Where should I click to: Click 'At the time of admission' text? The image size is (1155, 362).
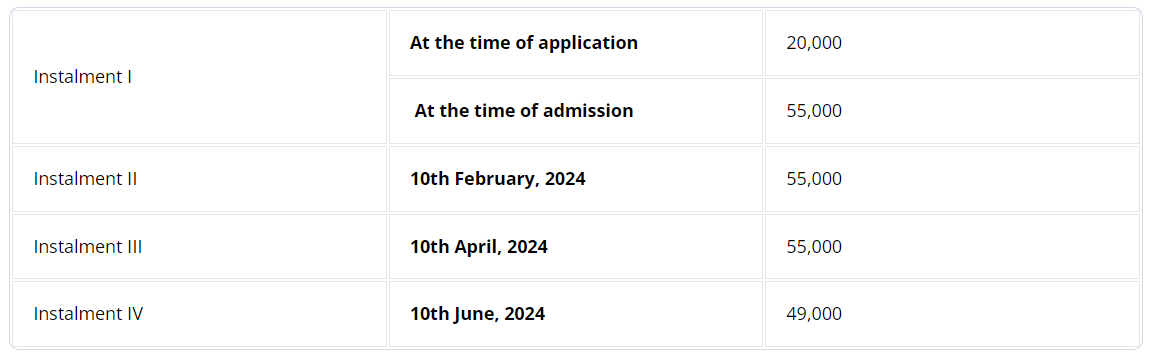524,111
